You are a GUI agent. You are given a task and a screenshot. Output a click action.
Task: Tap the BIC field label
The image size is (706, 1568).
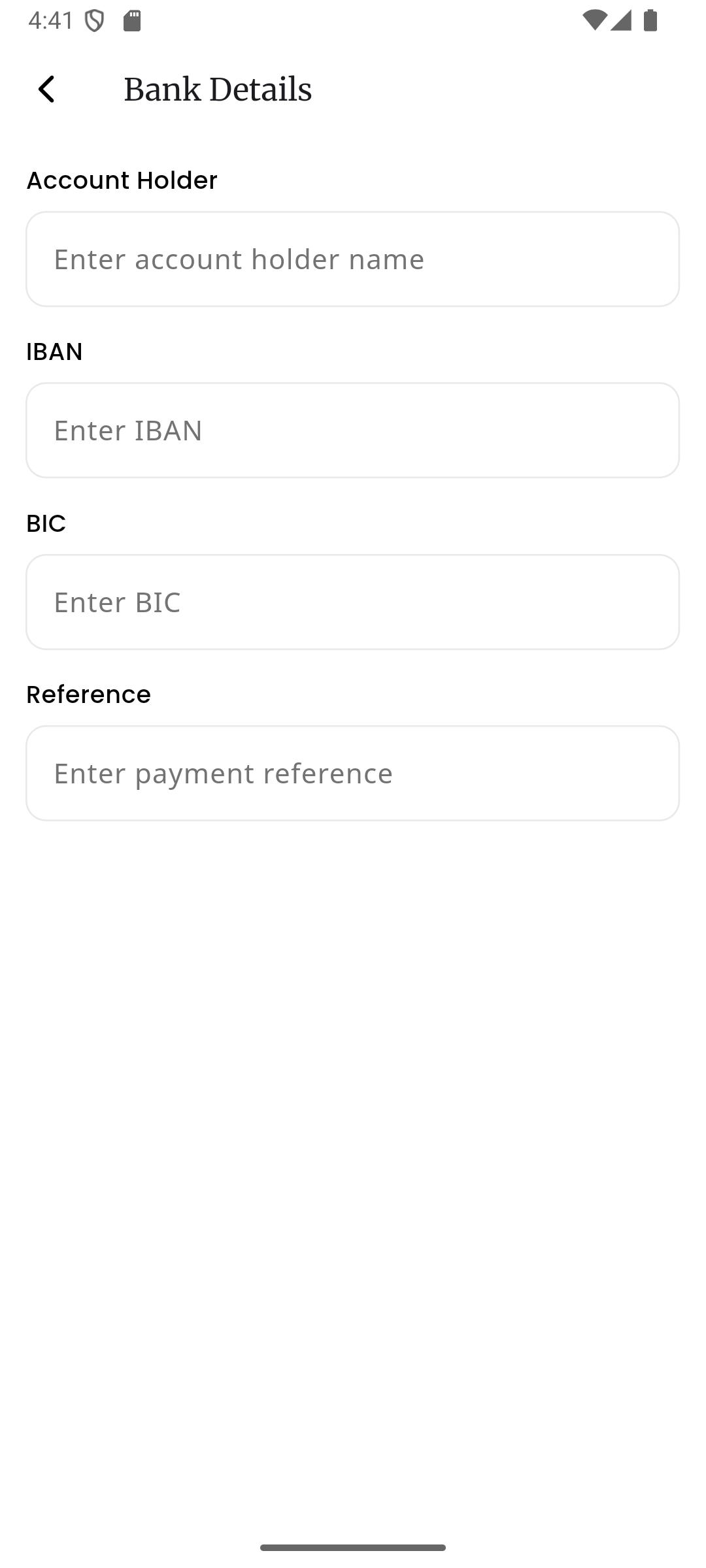click(x=46, y=523)
